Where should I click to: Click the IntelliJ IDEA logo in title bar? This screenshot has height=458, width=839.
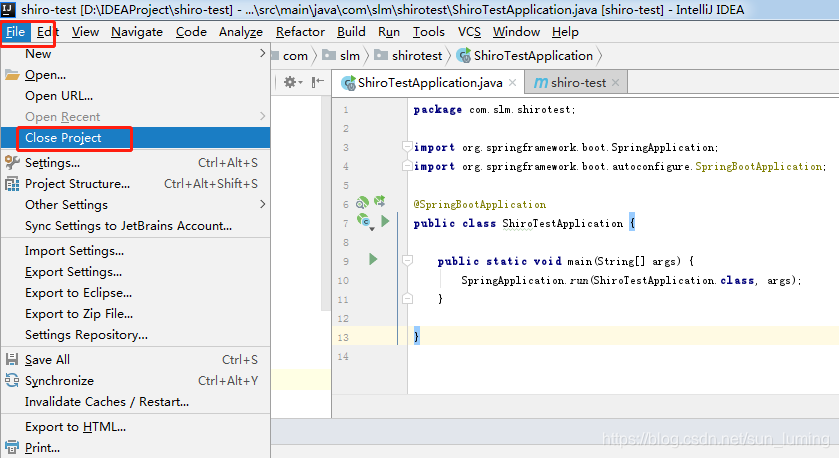pos(8,9)
